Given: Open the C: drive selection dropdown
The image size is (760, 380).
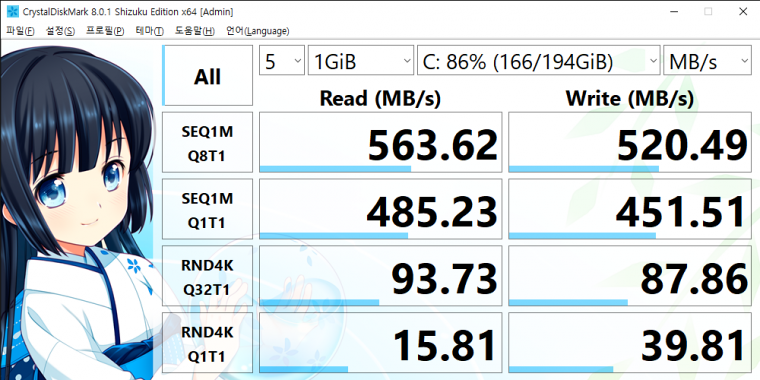Looking at the screenshot, I should (538, 61).
